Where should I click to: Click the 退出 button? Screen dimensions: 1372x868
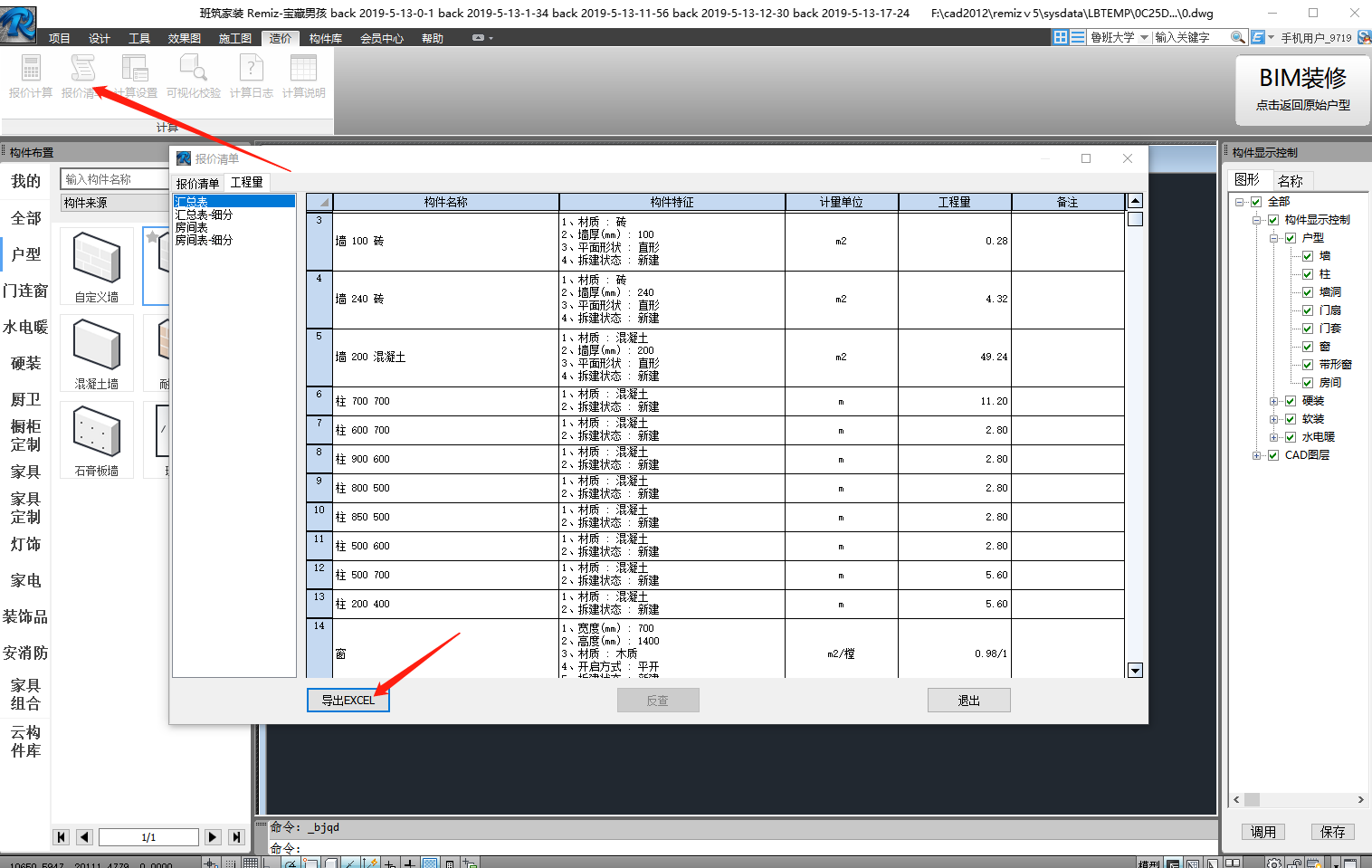pos(968,701)
